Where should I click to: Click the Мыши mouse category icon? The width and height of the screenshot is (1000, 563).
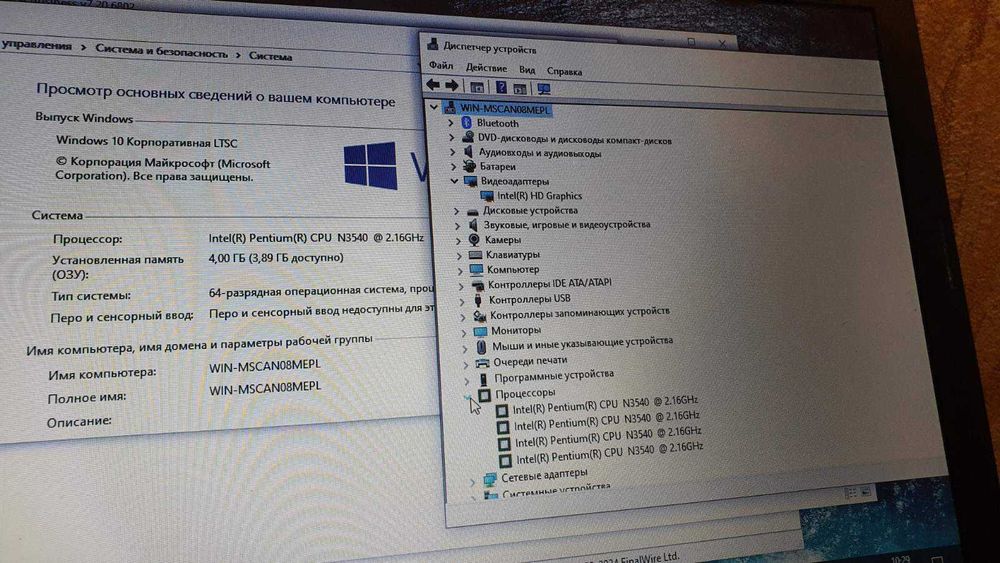pos(482,346)
